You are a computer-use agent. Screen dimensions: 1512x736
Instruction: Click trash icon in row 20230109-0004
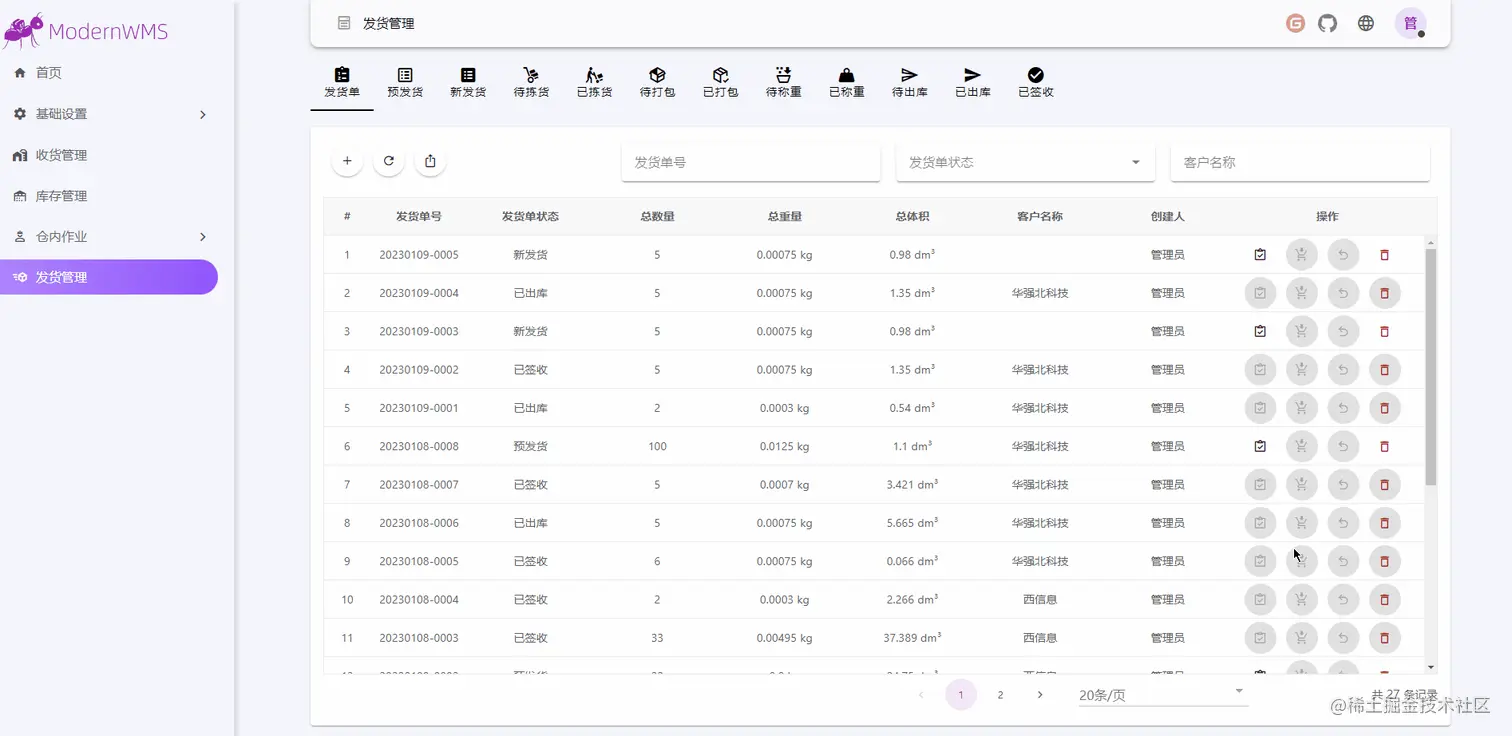1385,293
